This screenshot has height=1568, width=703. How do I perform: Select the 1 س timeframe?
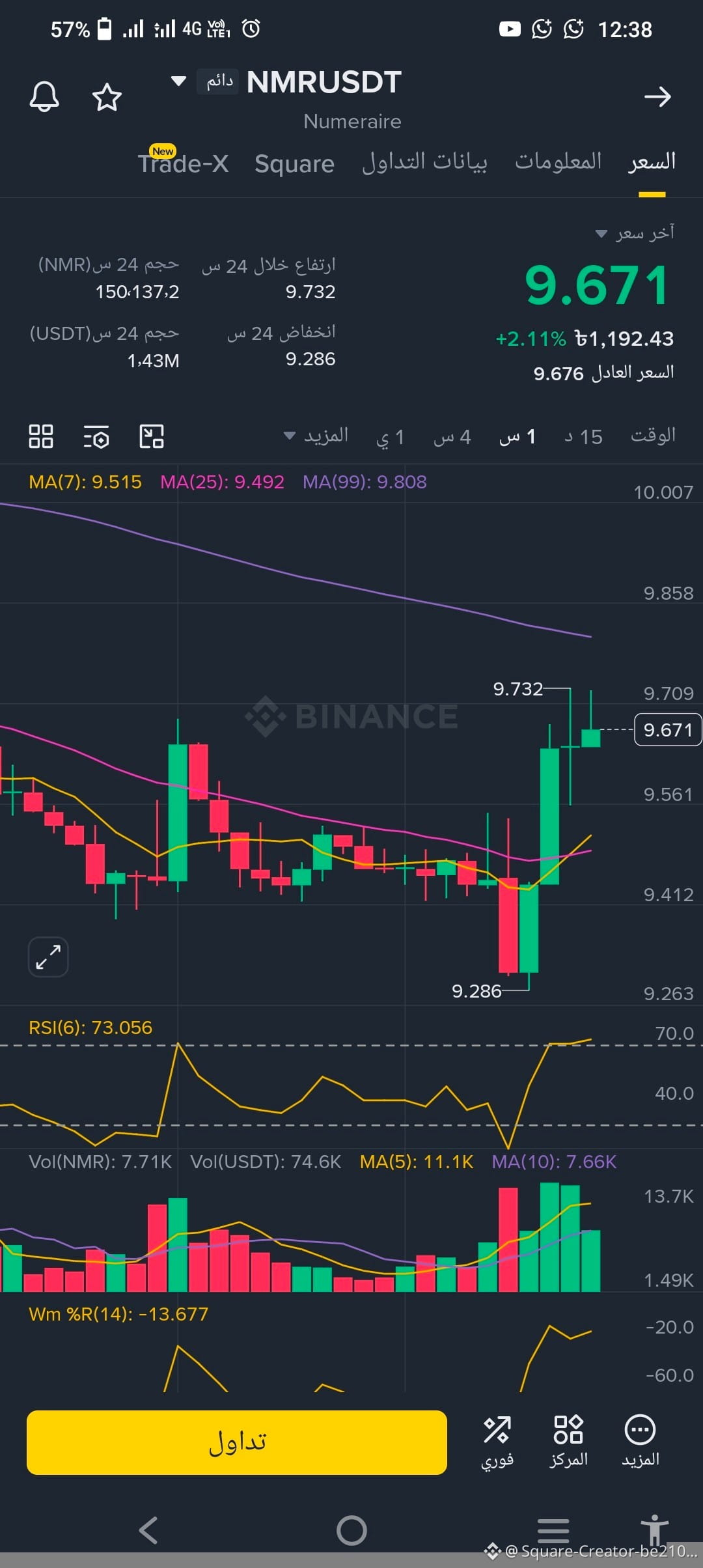(x=517, y=437)
